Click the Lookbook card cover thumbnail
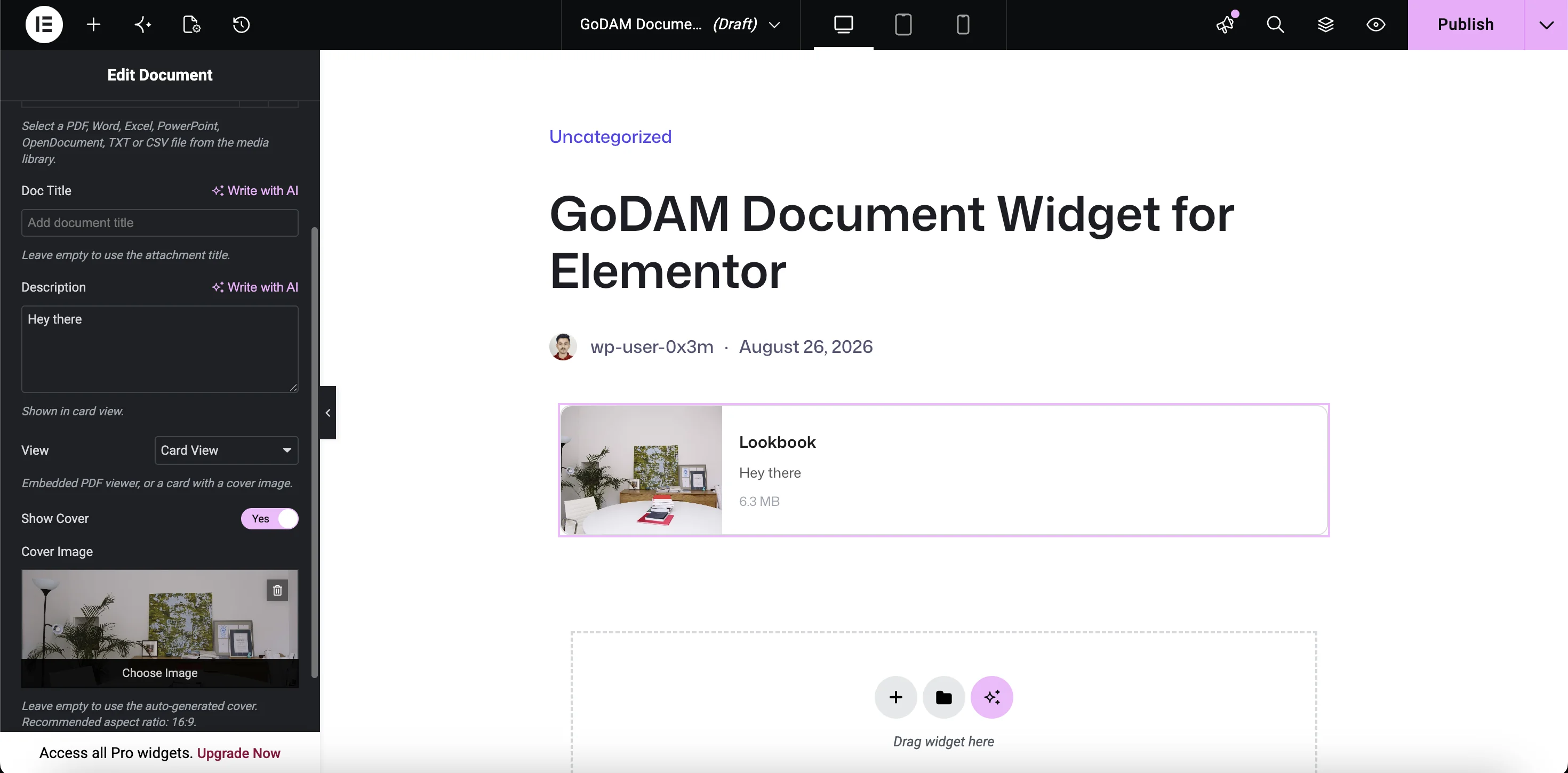This screenshot has width=1568, height=773. pos(642,470)
